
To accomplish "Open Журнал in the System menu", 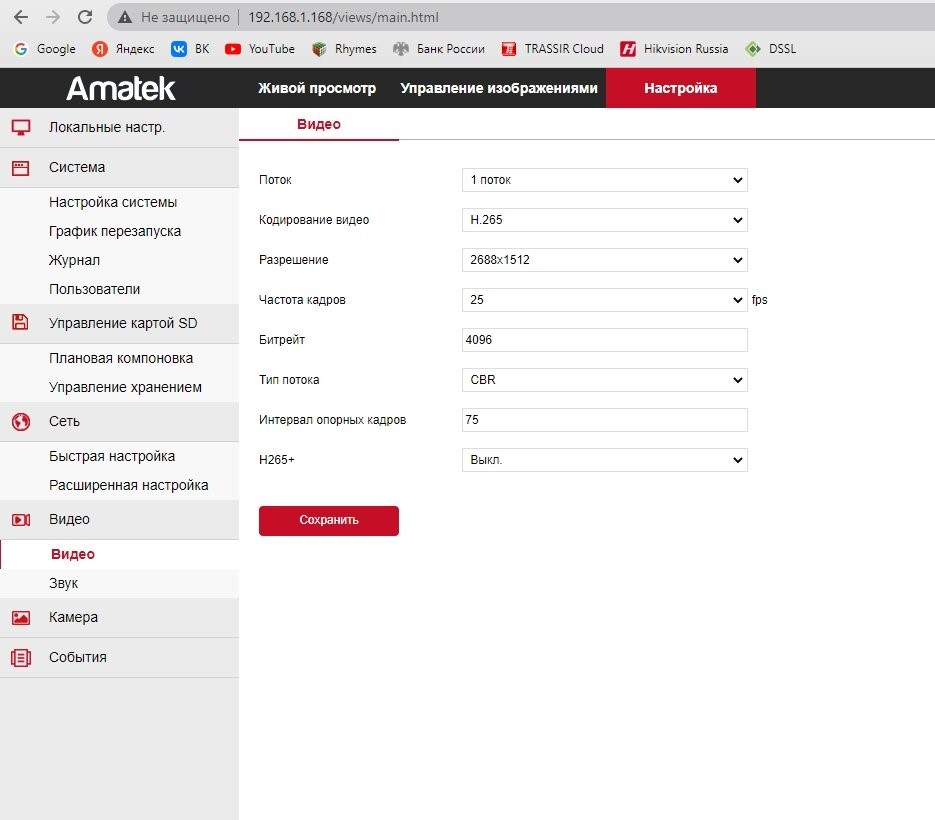I will point(74,260).
